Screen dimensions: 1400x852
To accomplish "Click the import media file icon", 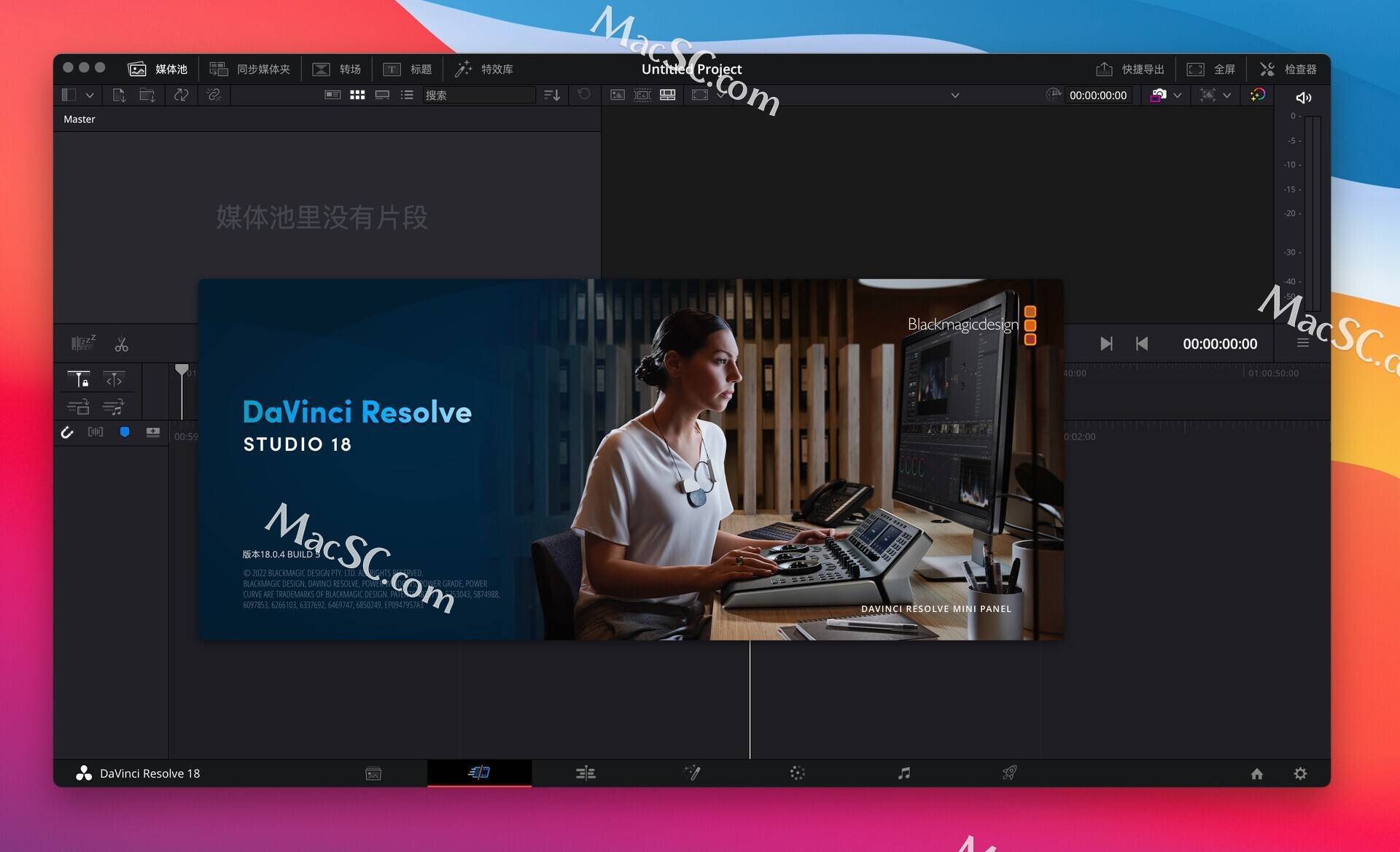I will (119, 95).
